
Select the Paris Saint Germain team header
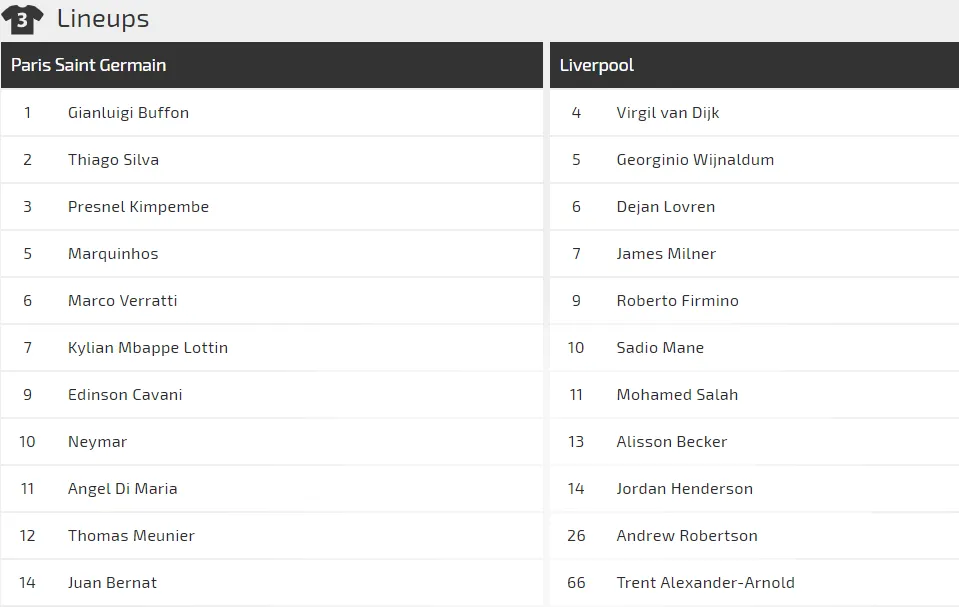[272, 65]
